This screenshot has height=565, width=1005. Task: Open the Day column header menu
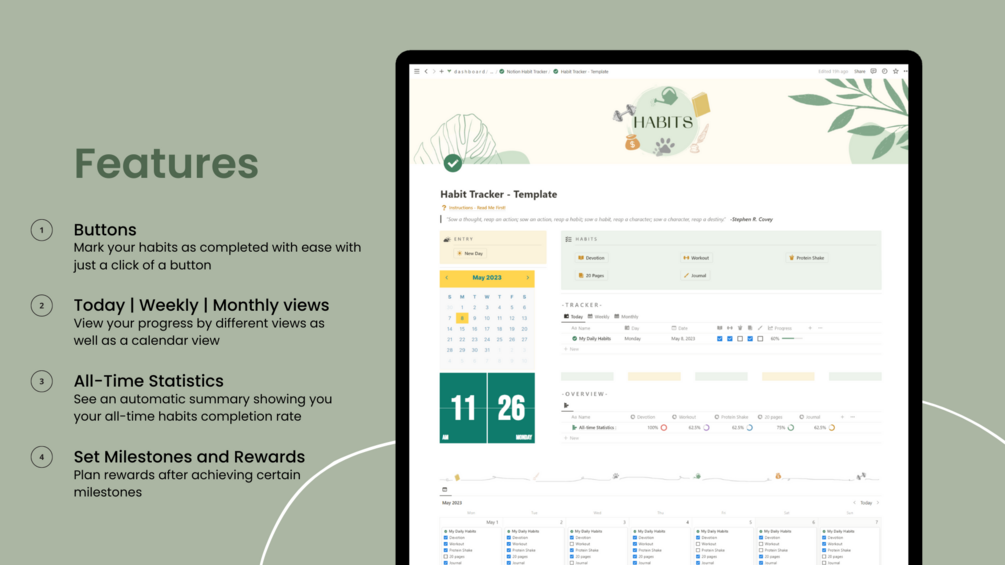(x=632, y=328)
